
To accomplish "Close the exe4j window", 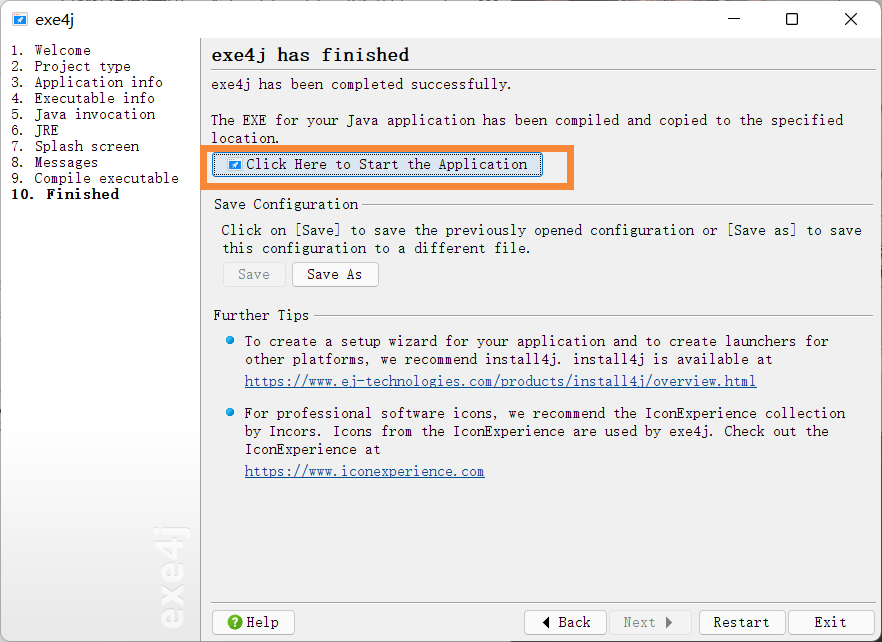I will (851, 19).
